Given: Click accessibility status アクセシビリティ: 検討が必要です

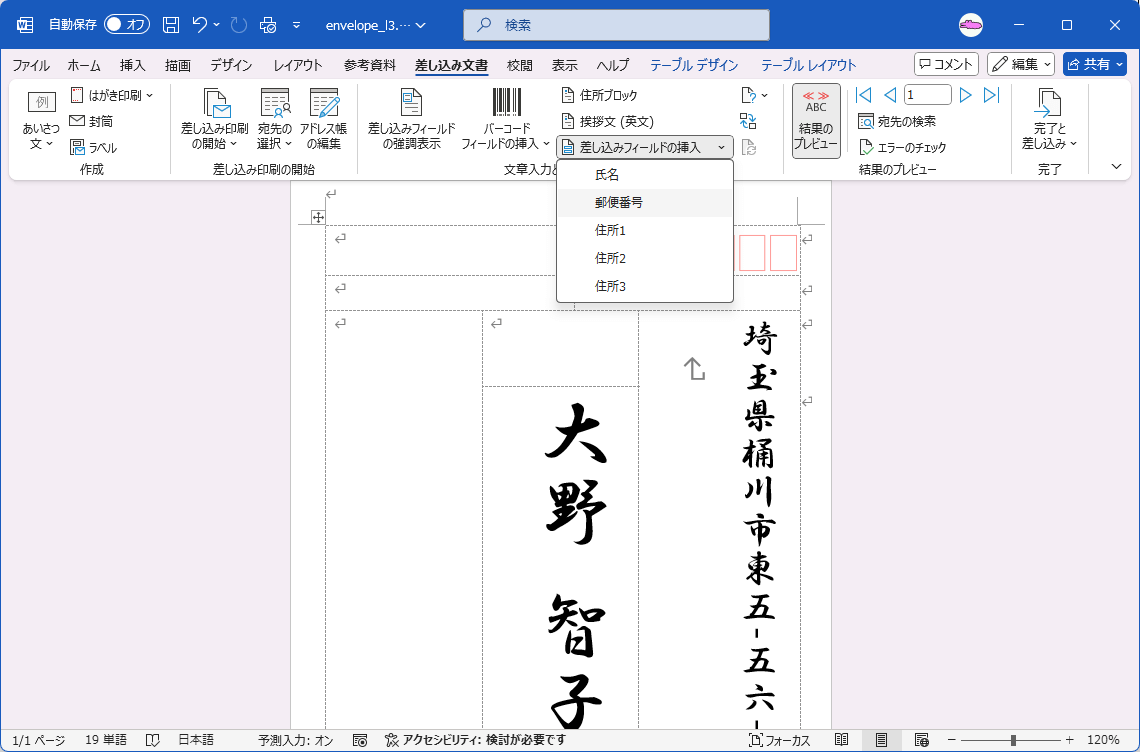Looking at the screenshot, I should pos(475,740).
